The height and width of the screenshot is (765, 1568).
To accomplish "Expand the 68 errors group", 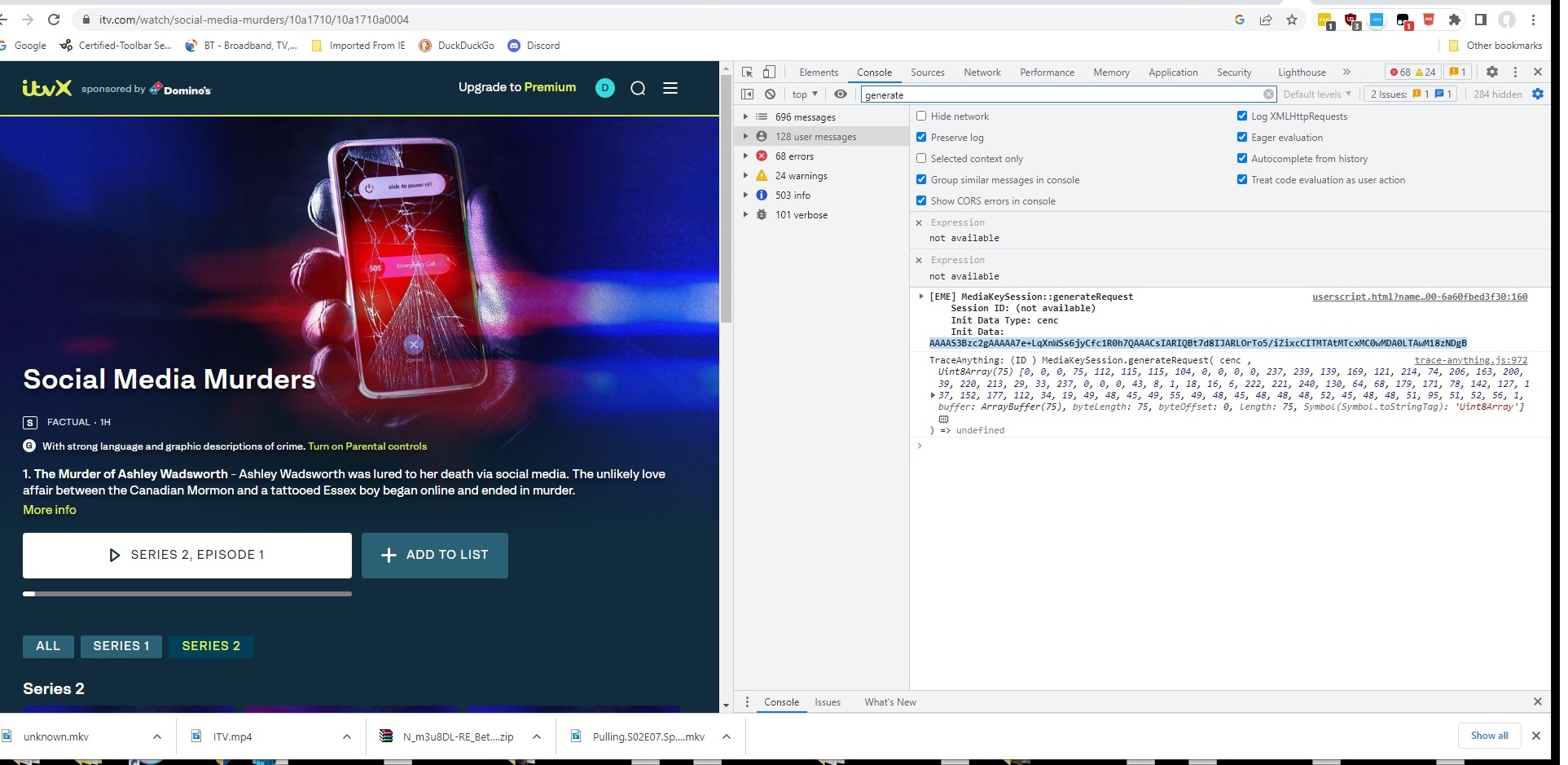I will pyautogui.click(x=745, y=156).
